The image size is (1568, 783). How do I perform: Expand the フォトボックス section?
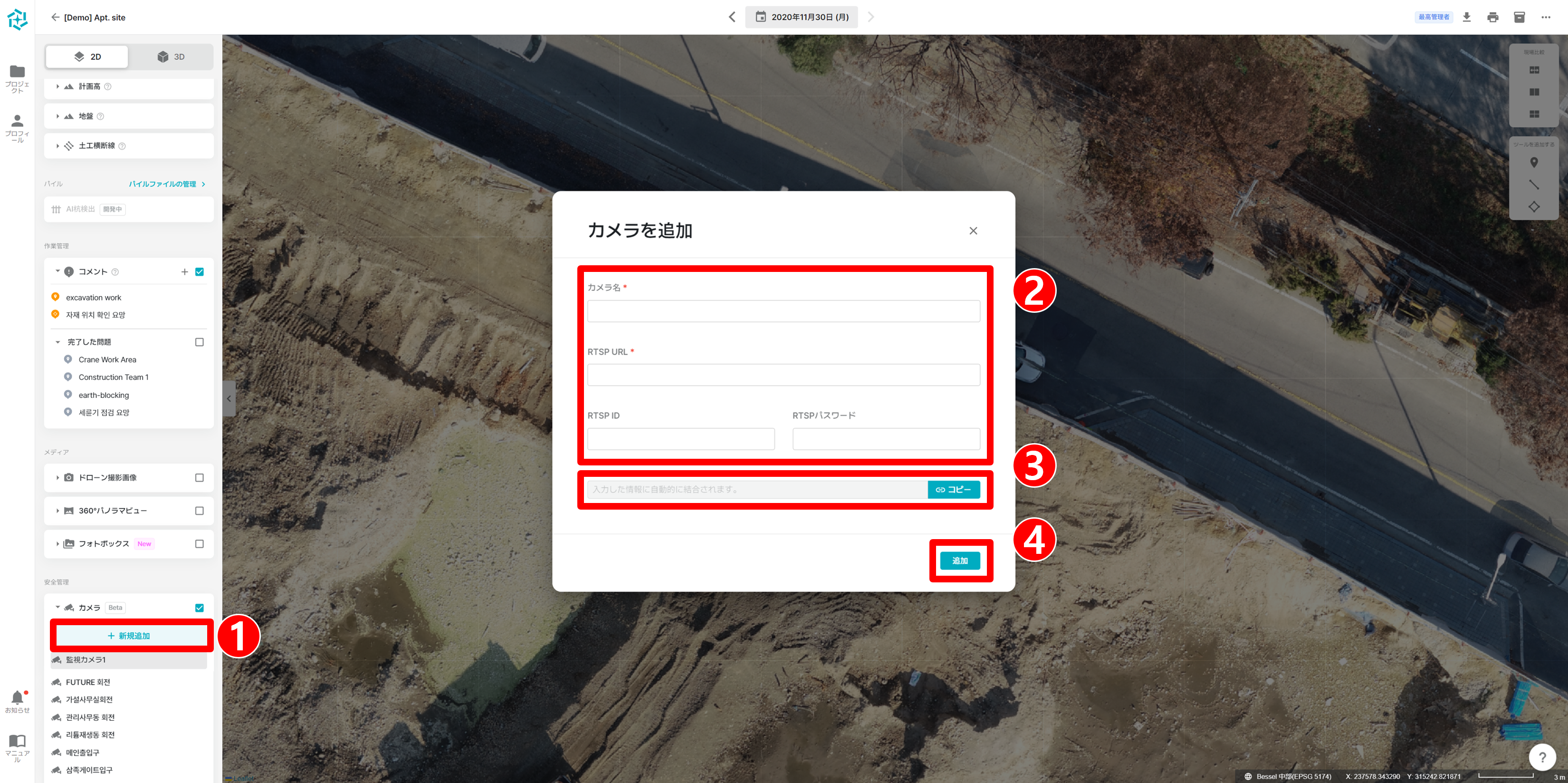pos(58,543)
